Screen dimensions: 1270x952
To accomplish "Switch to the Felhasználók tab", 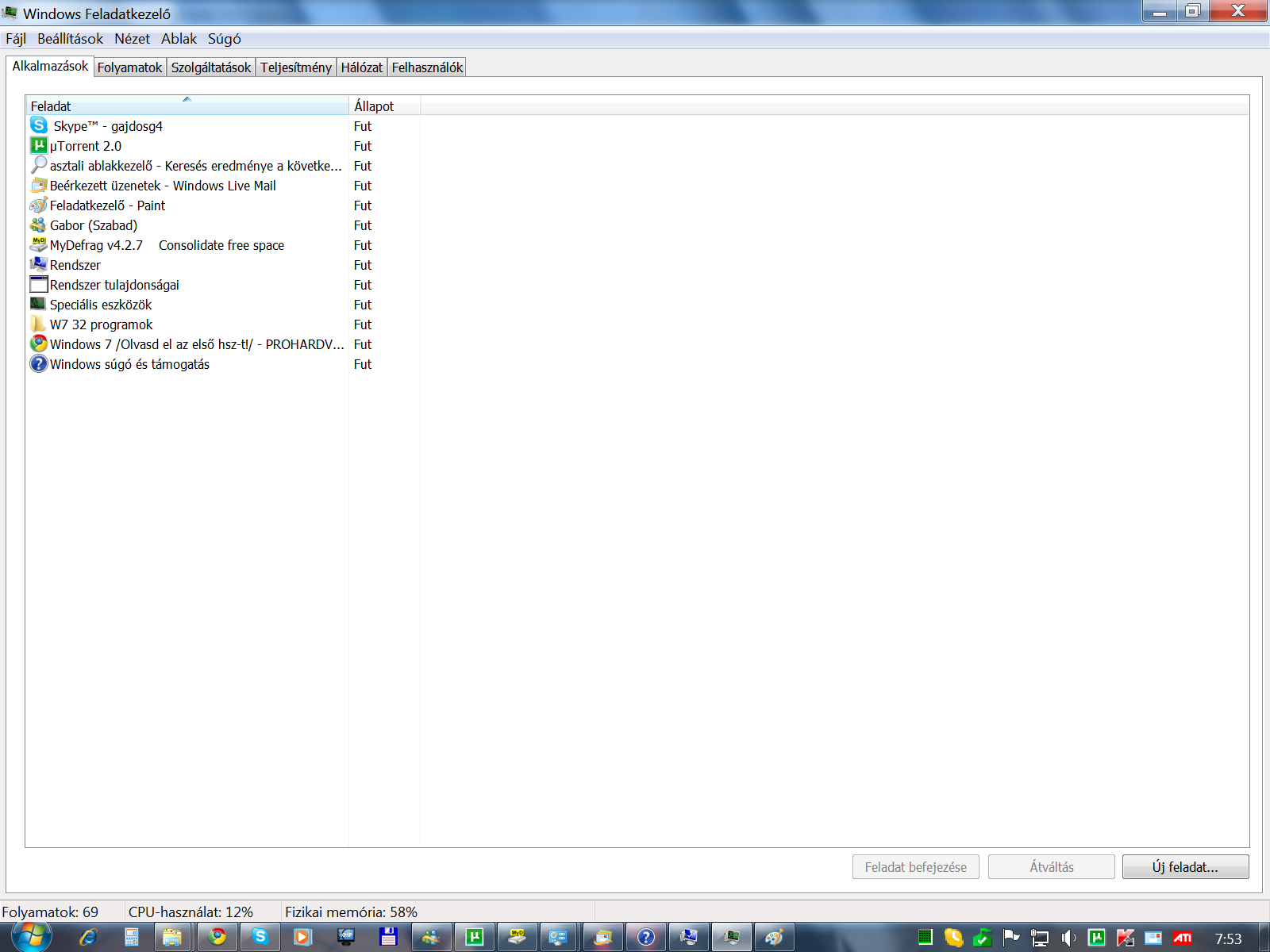I will (427, 67).
